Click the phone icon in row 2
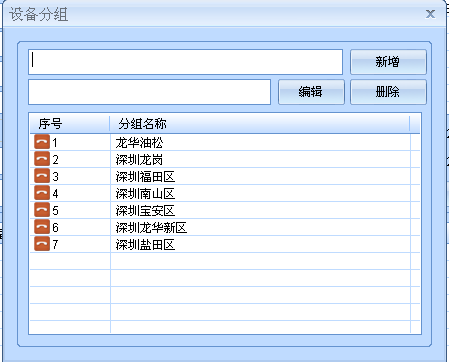The height and width of the screenshot is (362, 449). coord(42,159)
